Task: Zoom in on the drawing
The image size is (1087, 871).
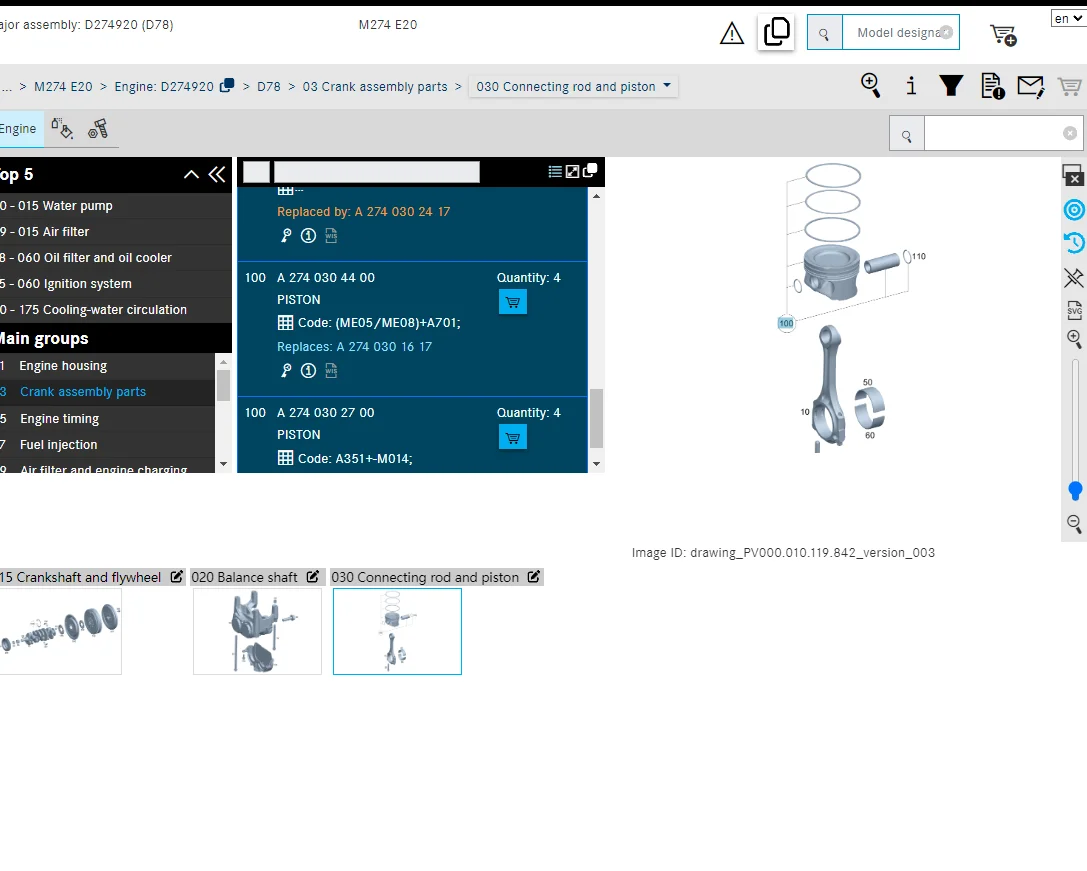Action: point(1075,338)
